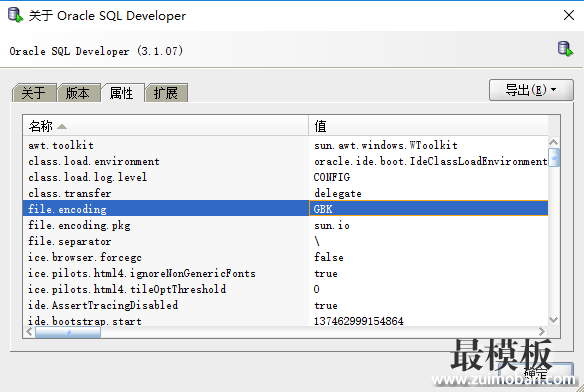Click the horizontal scrollbar right arrow

tap(542, 332)
